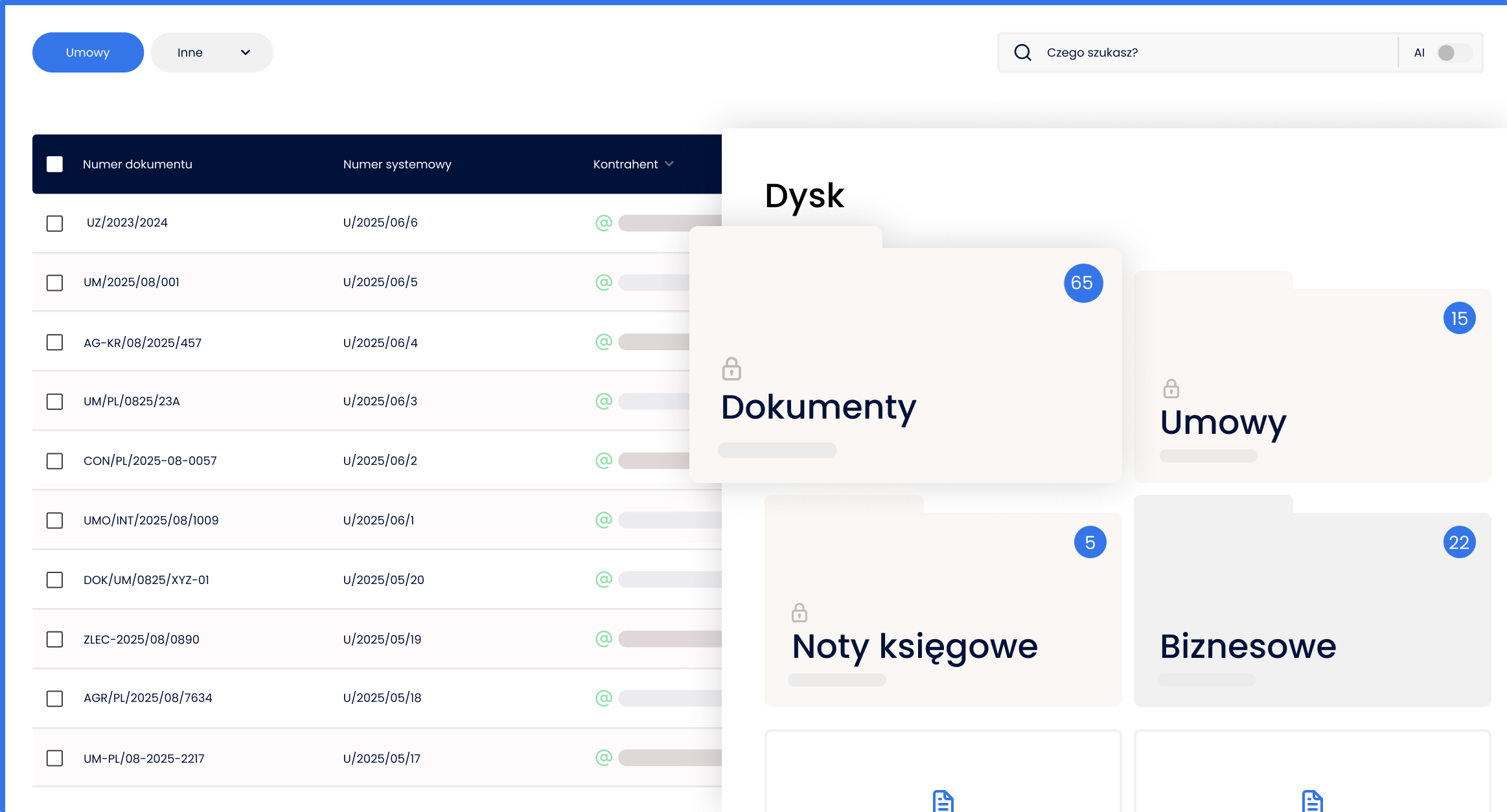Select the checkbox for UM-PL/08-2025-2217
The height and width of the screenshot is (812, 1507).
55,758
